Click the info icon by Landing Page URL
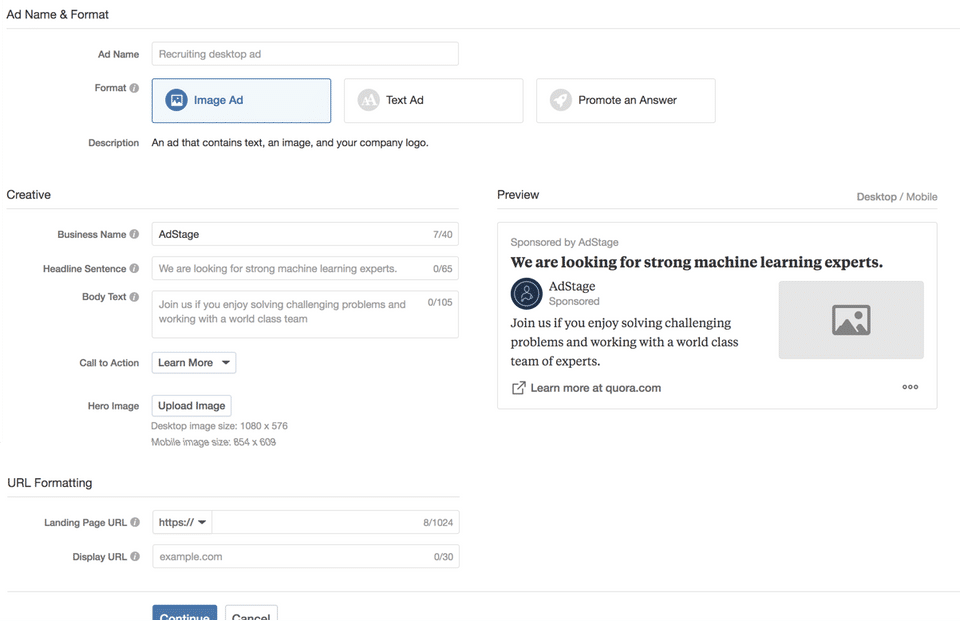The height and width of the screenshot is (621, 960). pos(135,523)
